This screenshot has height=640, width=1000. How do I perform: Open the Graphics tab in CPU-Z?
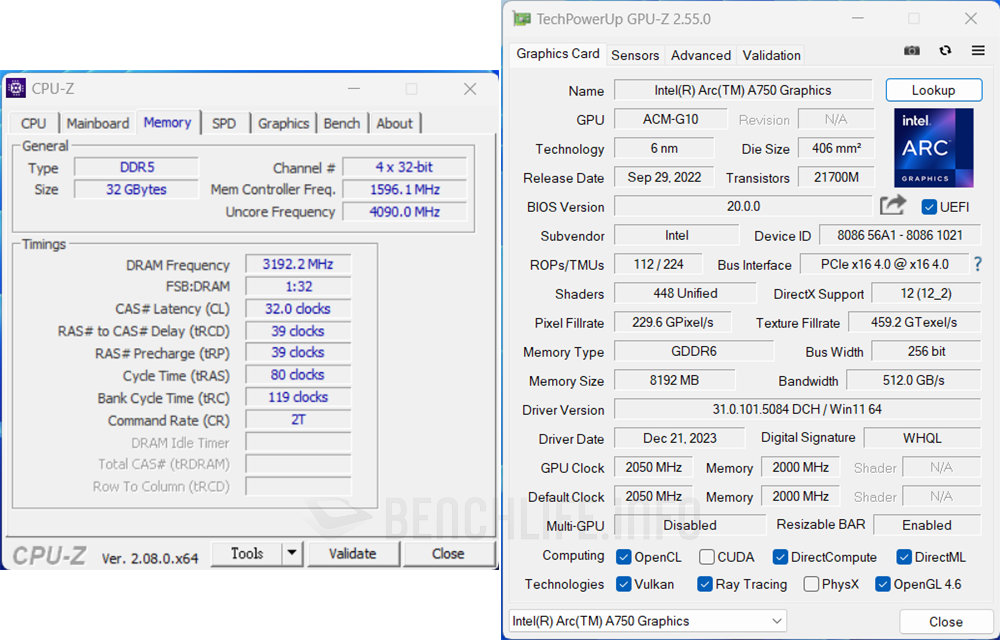[x=284, y=123]
